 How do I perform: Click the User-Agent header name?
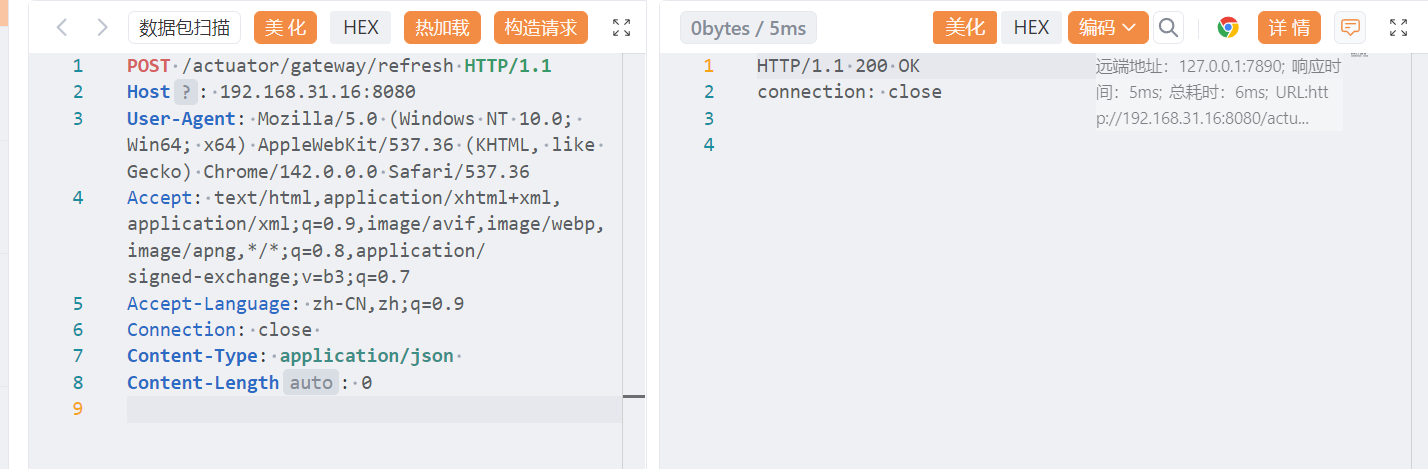point(182,118)
